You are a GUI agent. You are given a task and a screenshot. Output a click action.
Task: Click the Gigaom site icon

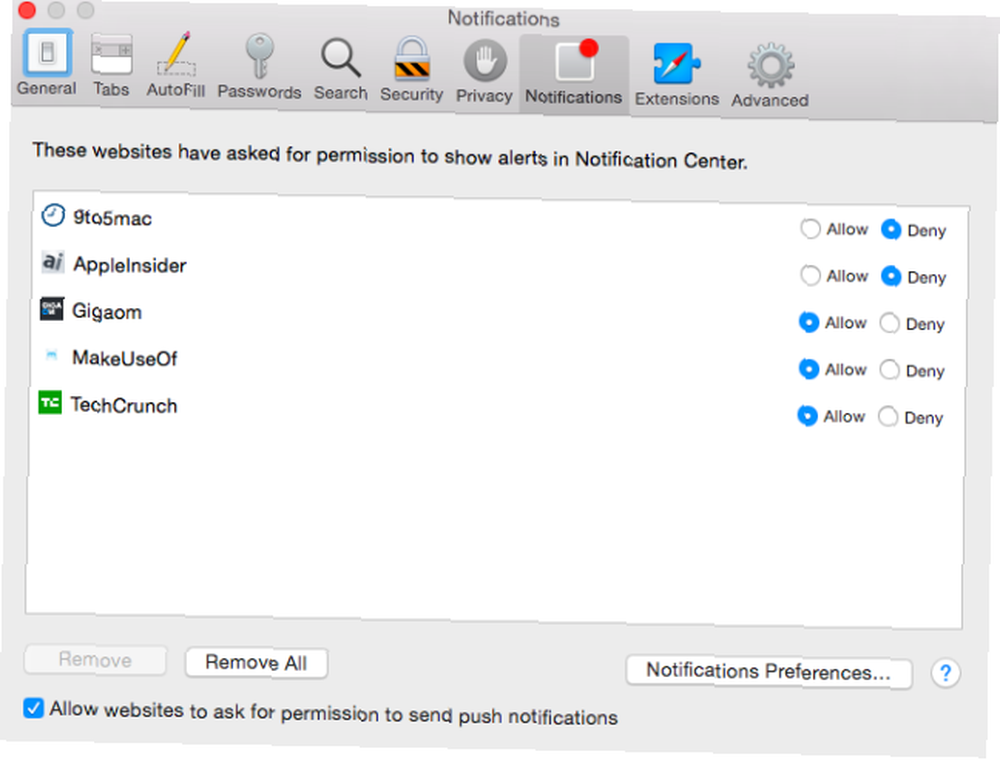[x=52, y=309]
